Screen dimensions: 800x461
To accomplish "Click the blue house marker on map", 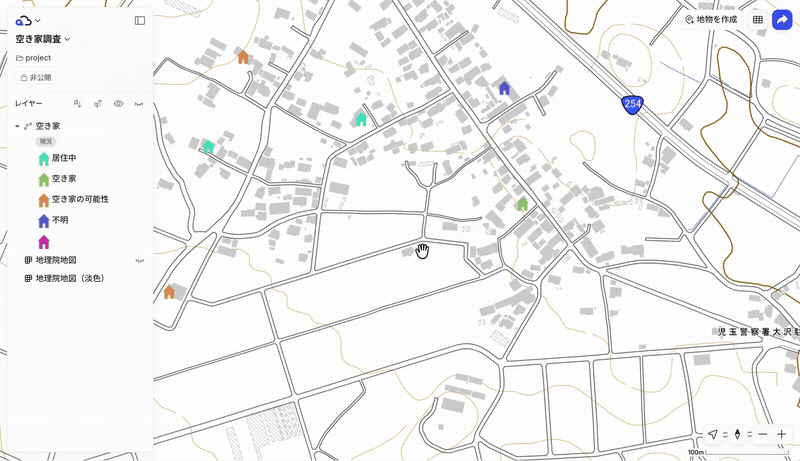I will [x=504, y=88].
